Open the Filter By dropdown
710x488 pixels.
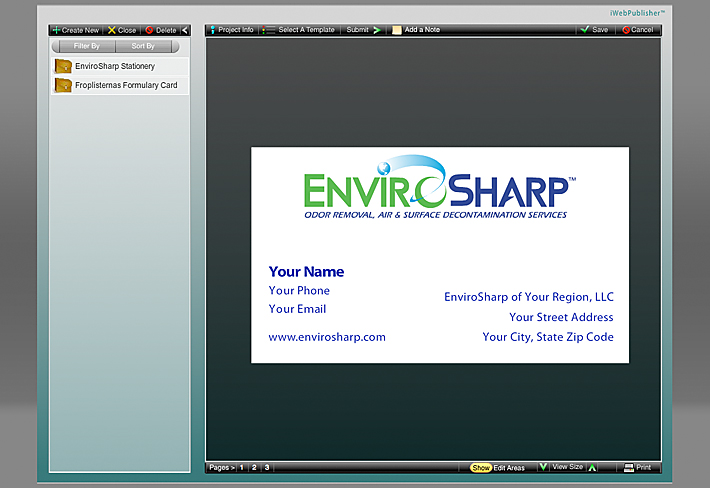click(x=86, y=46)
